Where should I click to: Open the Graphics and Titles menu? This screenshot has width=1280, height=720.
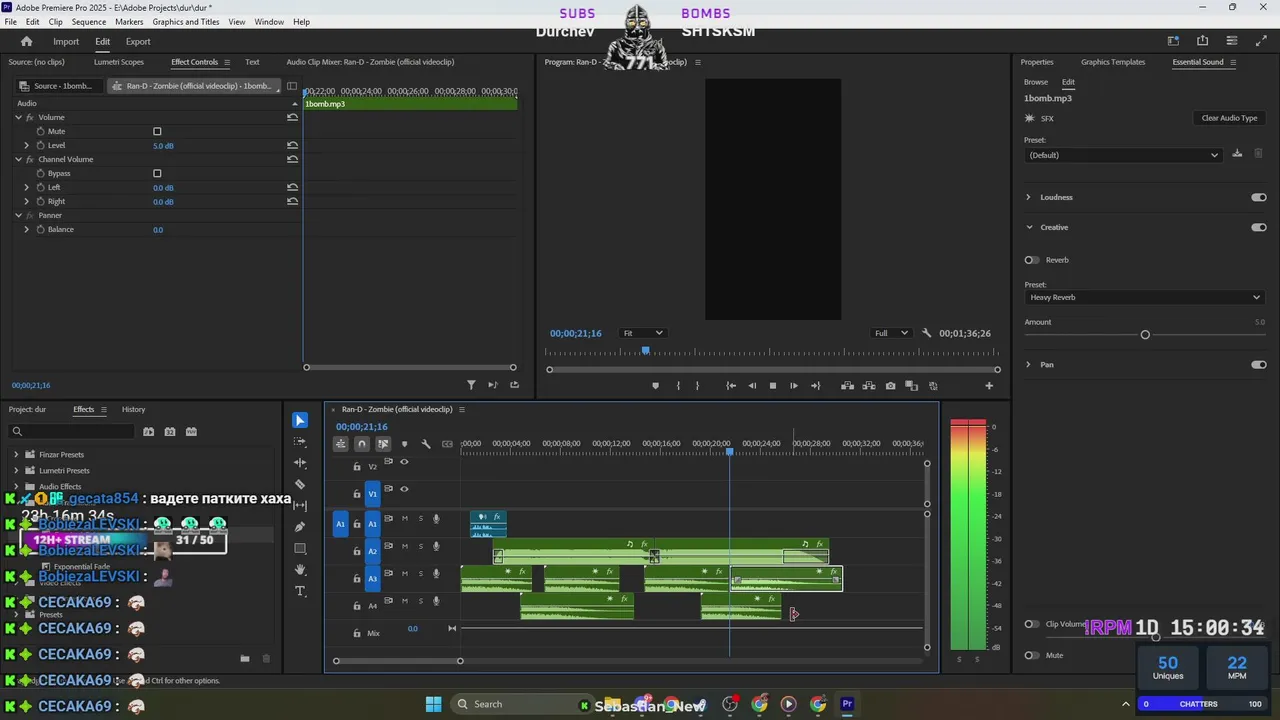pos(186,22)
